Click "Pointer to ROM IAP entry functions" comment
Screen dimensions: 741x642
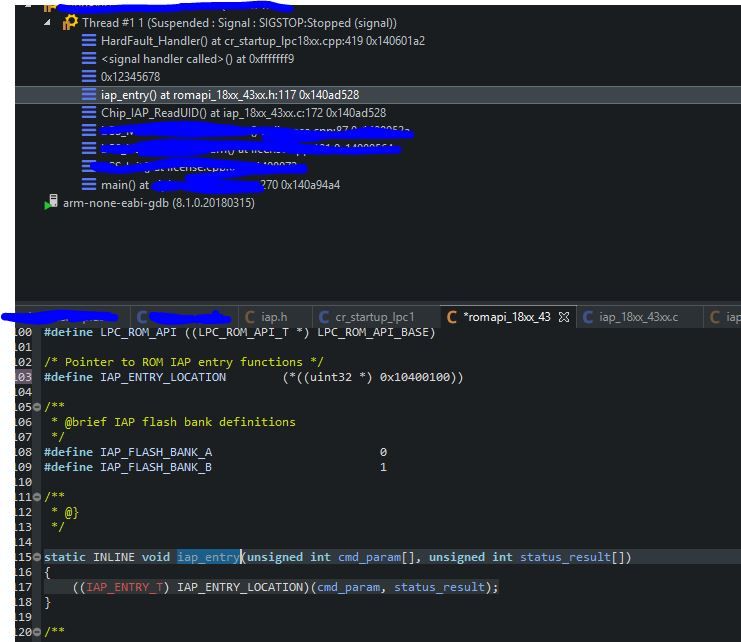(x=184, y=362)
